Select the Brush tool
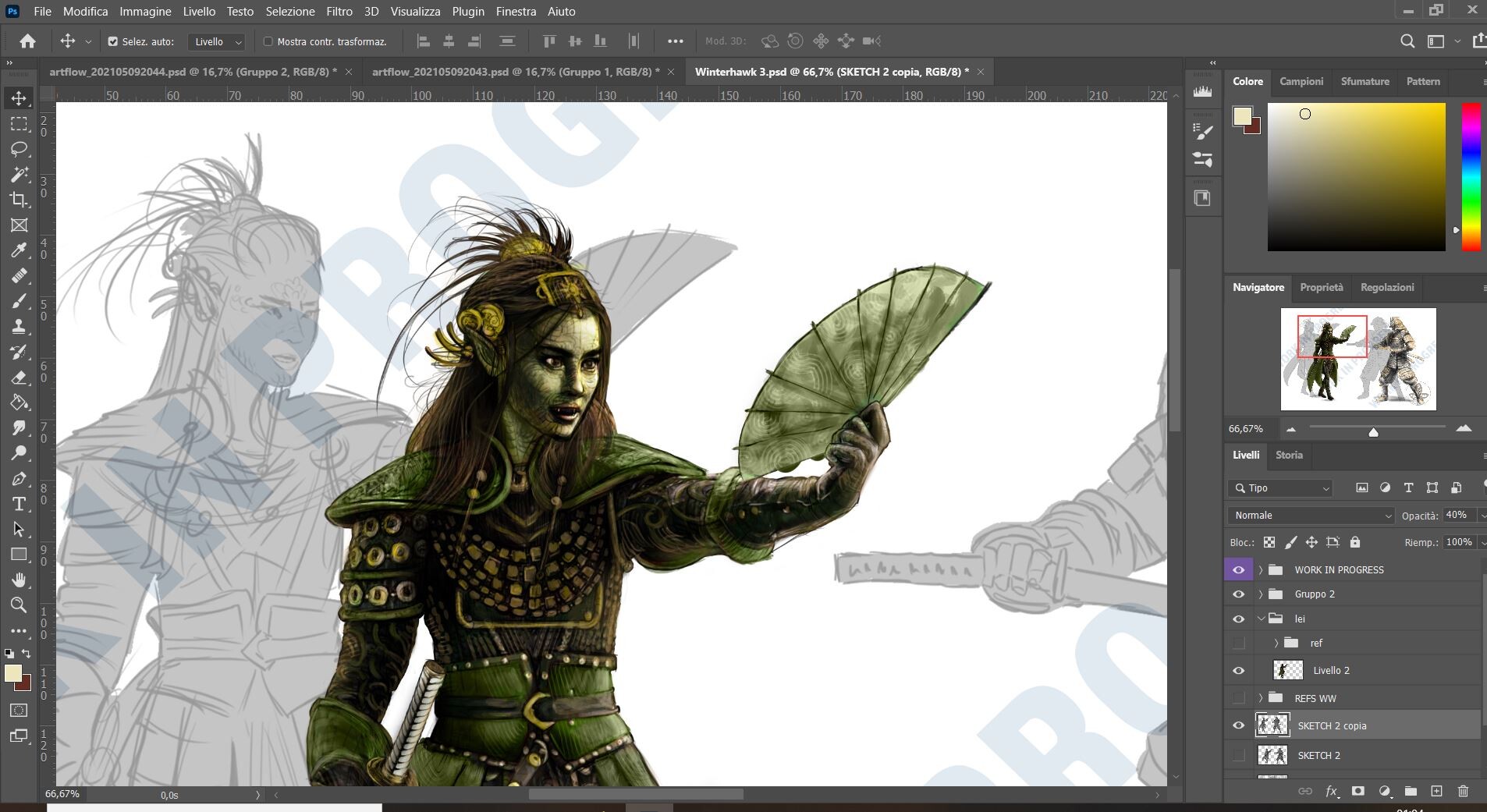1487x812 pixels. coord(20,301)
